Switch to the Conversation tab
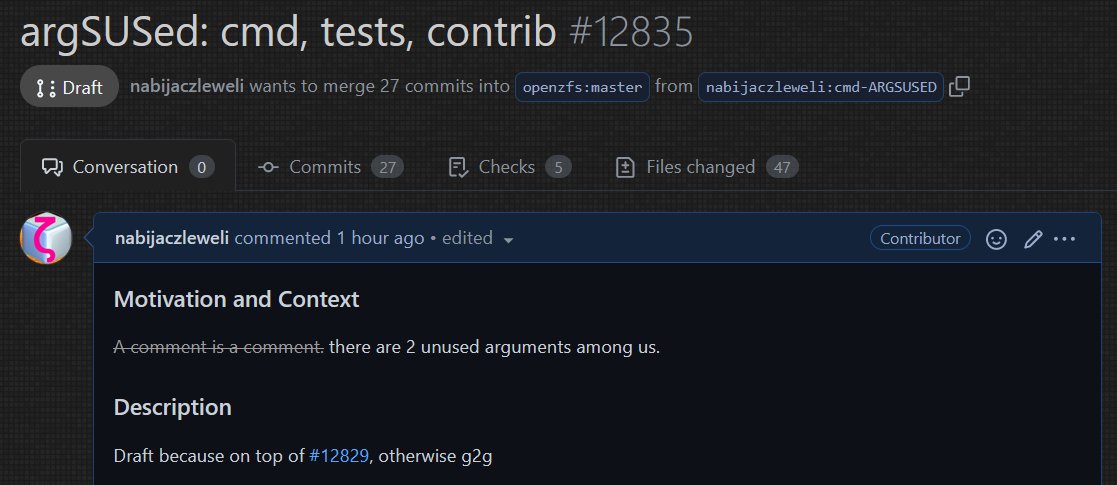 coord(127,167)
